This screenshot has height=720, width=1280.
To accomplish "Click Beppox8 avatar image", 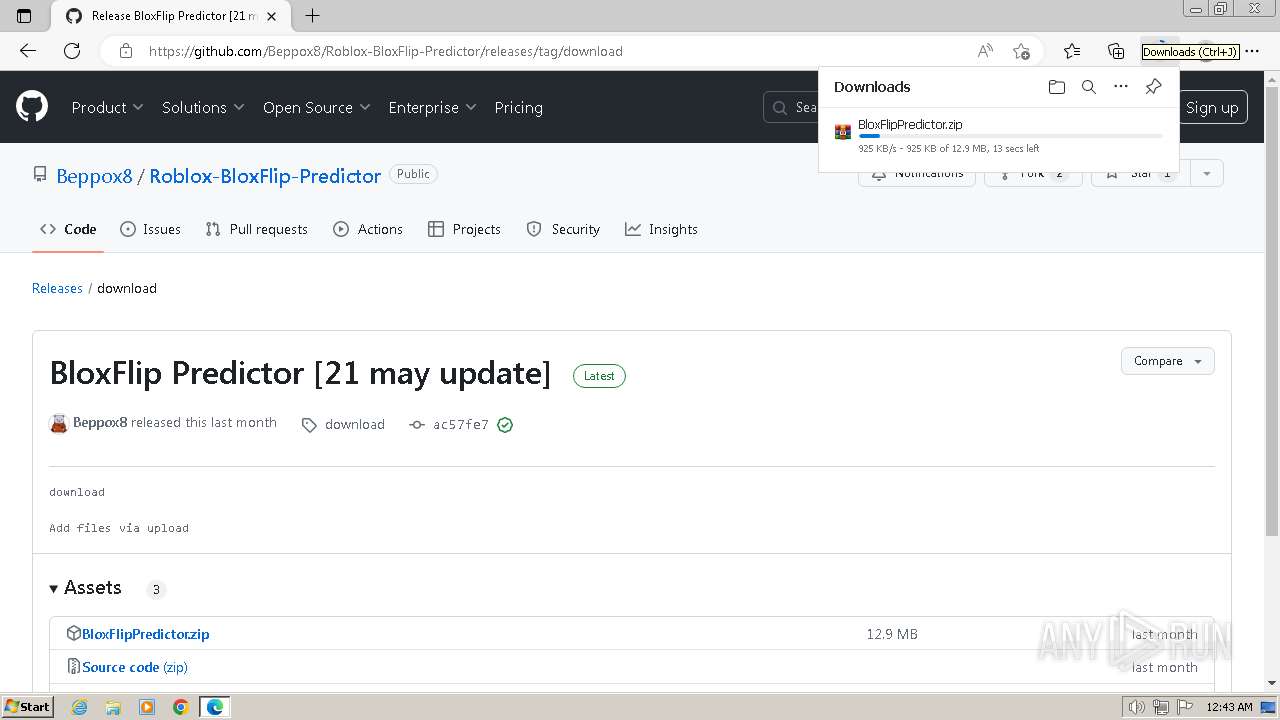I will click(x=59, y=423).
